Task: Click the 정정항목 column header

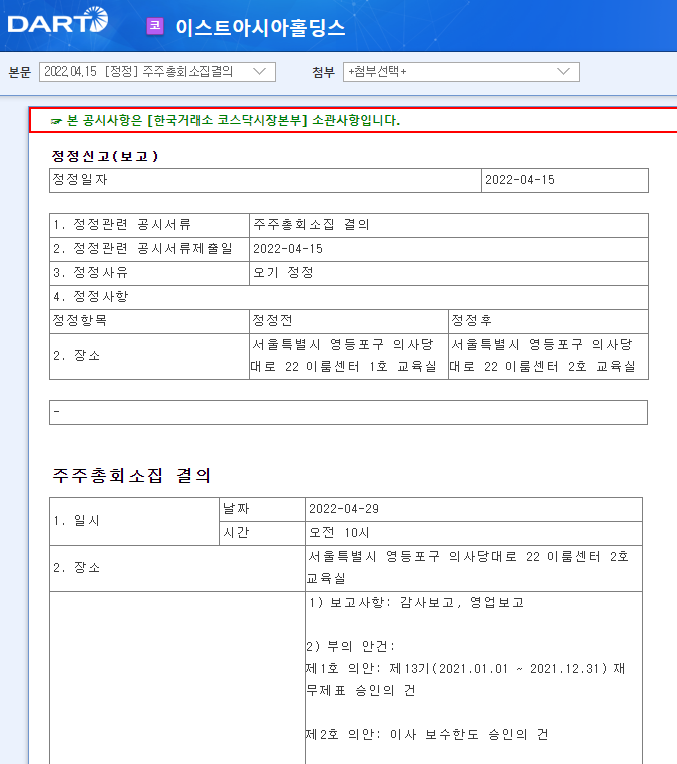Action: tap(149, 321)
